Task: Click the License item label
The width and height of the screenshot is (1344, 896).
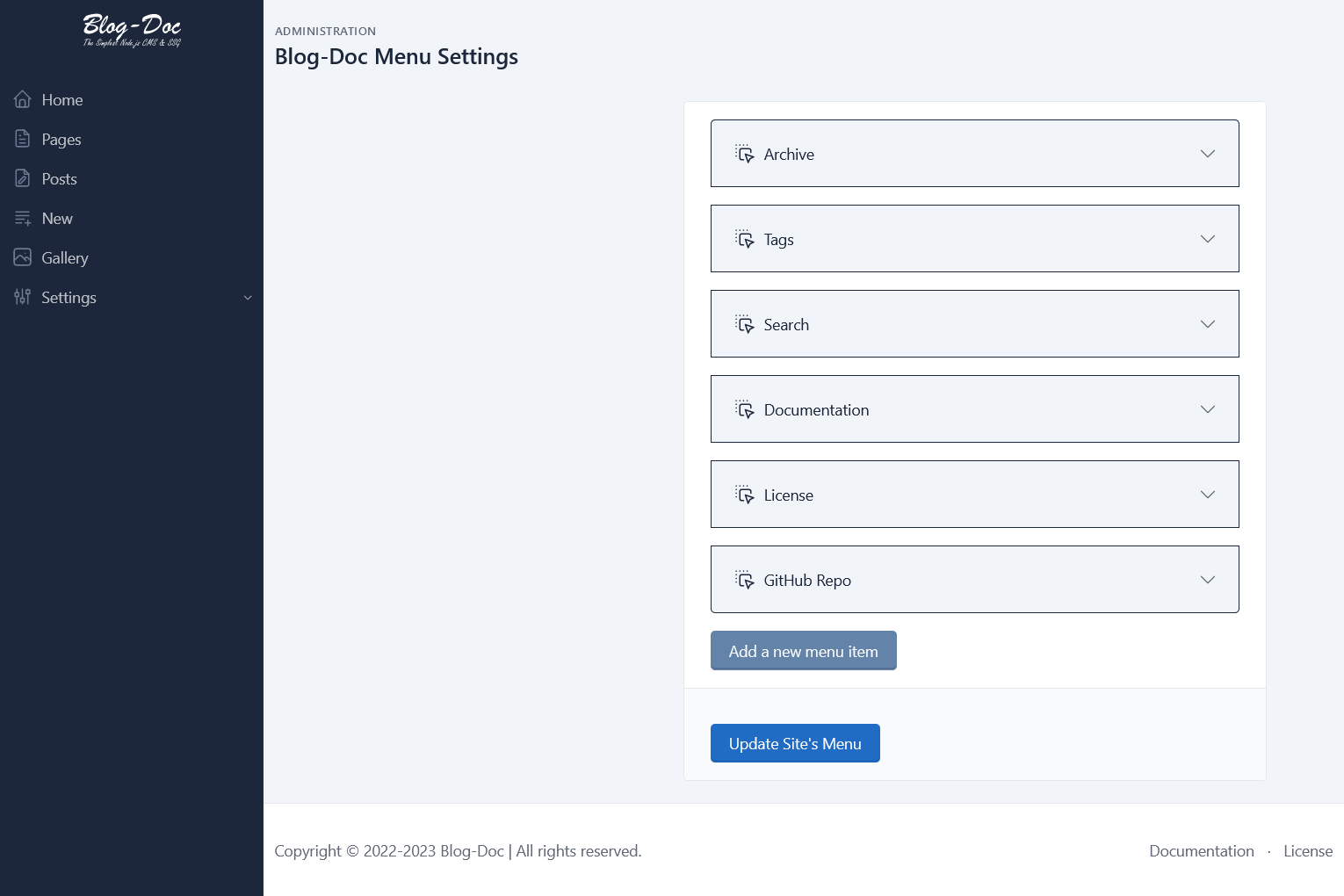Action: pos(789,495)
